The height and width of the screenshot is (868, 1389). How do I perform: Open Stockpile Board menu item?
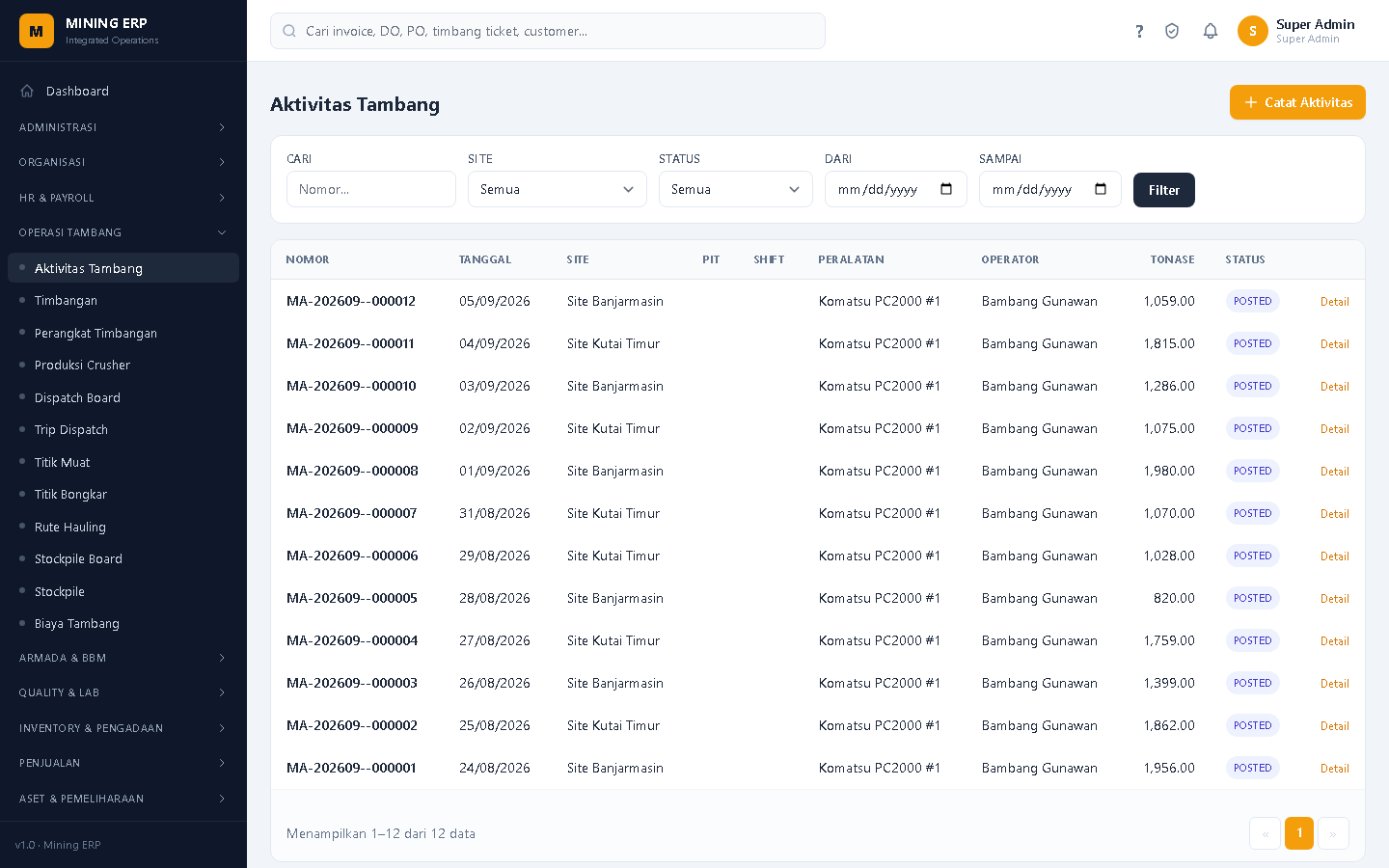click(123, 558)
